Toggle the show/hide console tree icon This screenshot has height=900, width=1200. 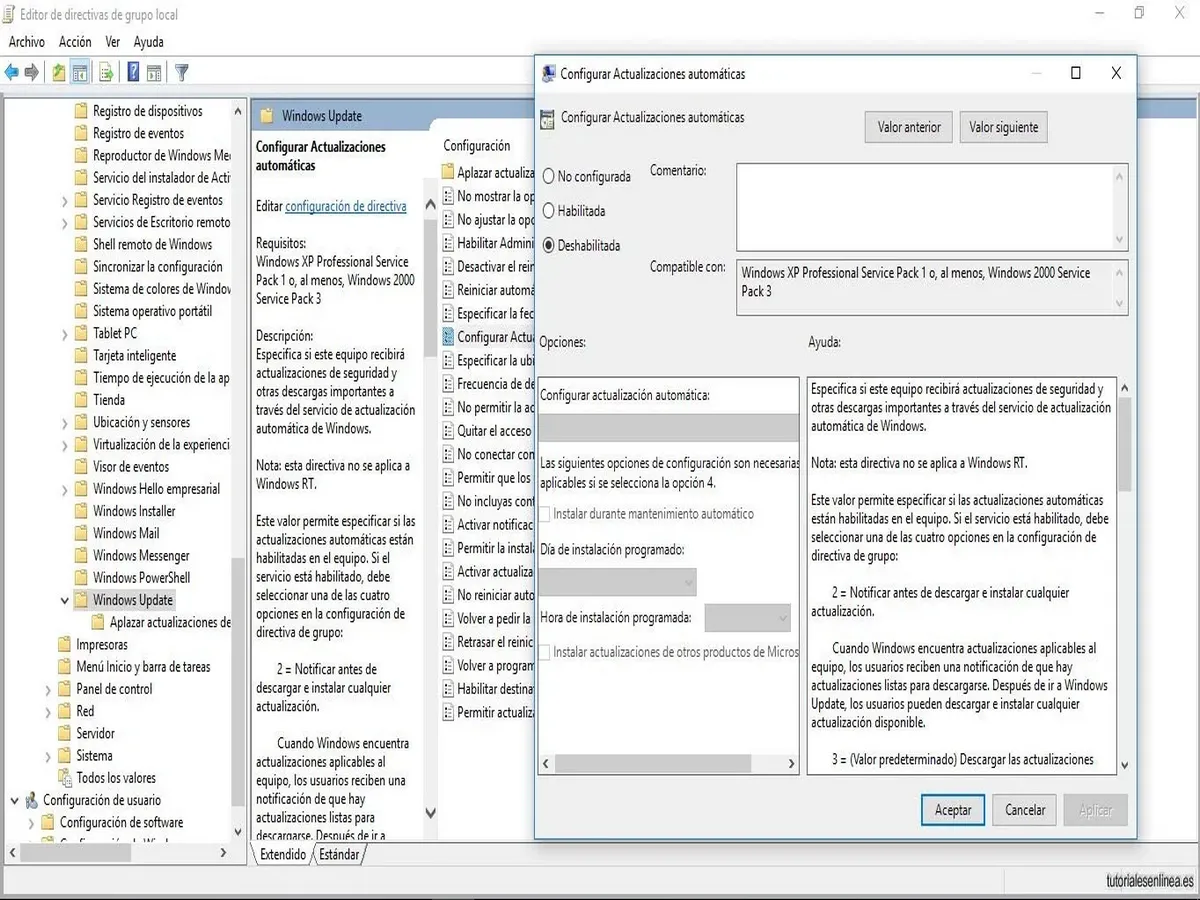pos(79,72)
